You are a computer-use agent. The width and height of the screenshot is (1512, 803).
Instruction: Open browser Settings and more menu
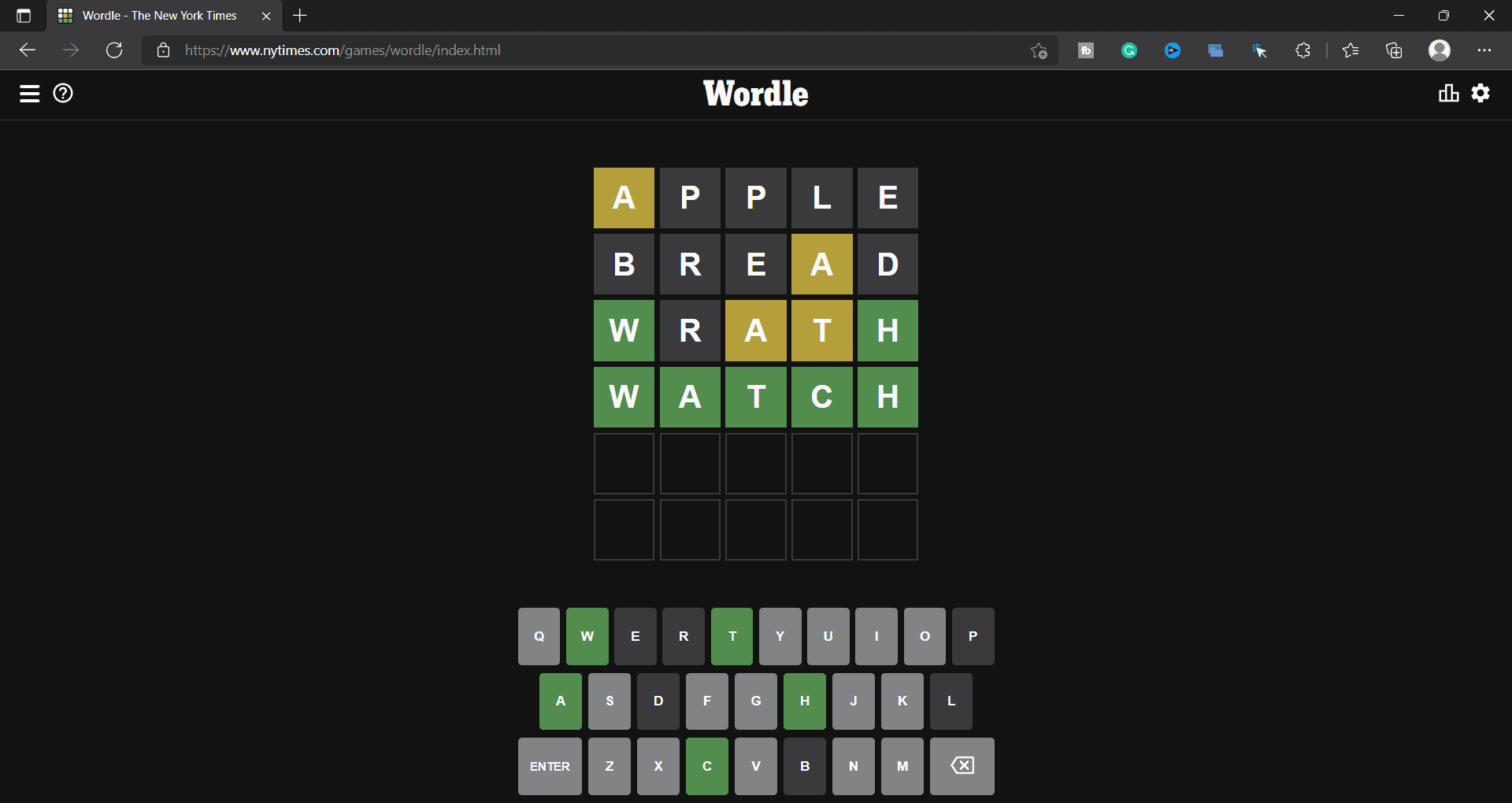1484,50
